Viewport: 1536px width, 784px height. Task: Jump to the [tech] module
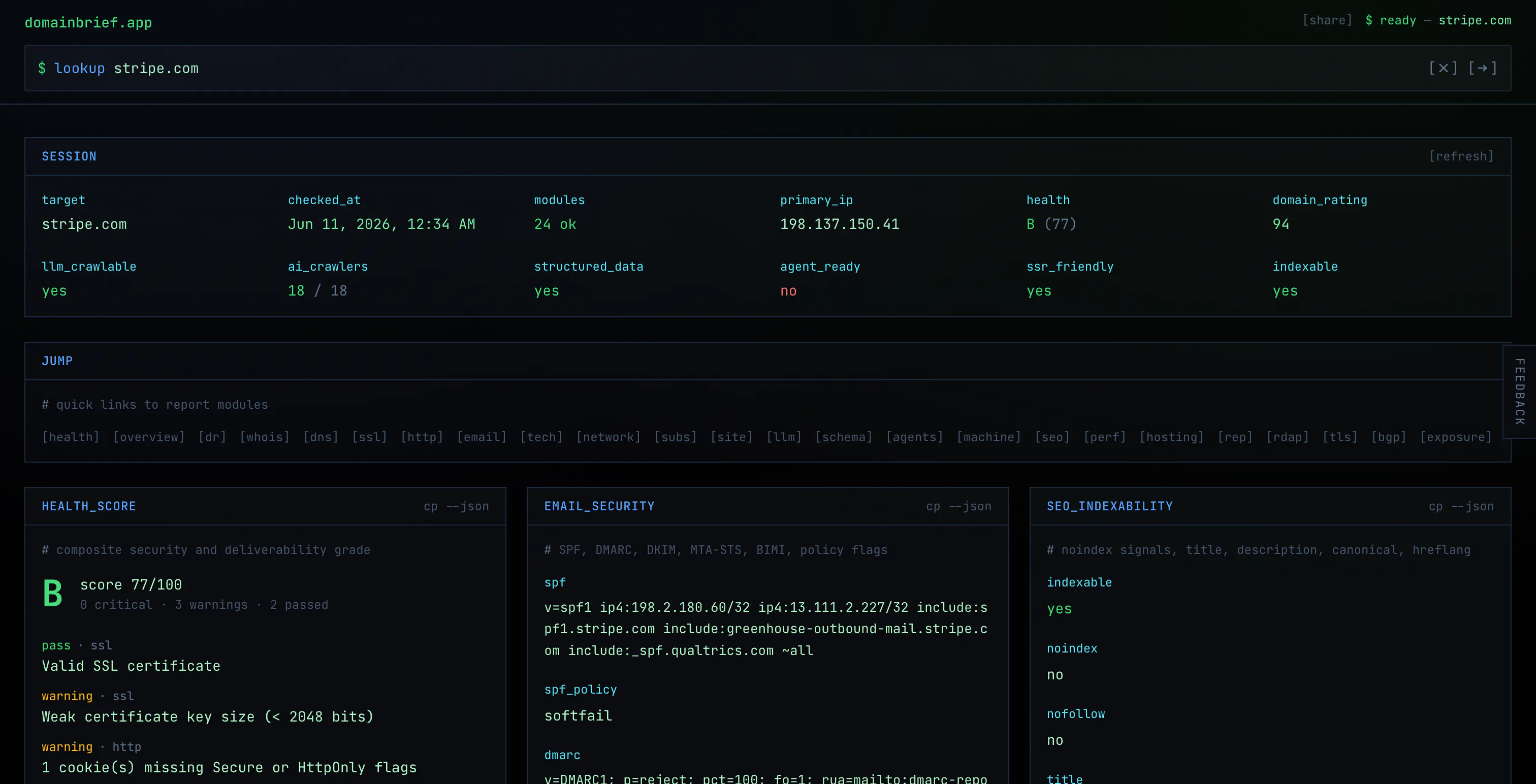[x=541, y=437]
